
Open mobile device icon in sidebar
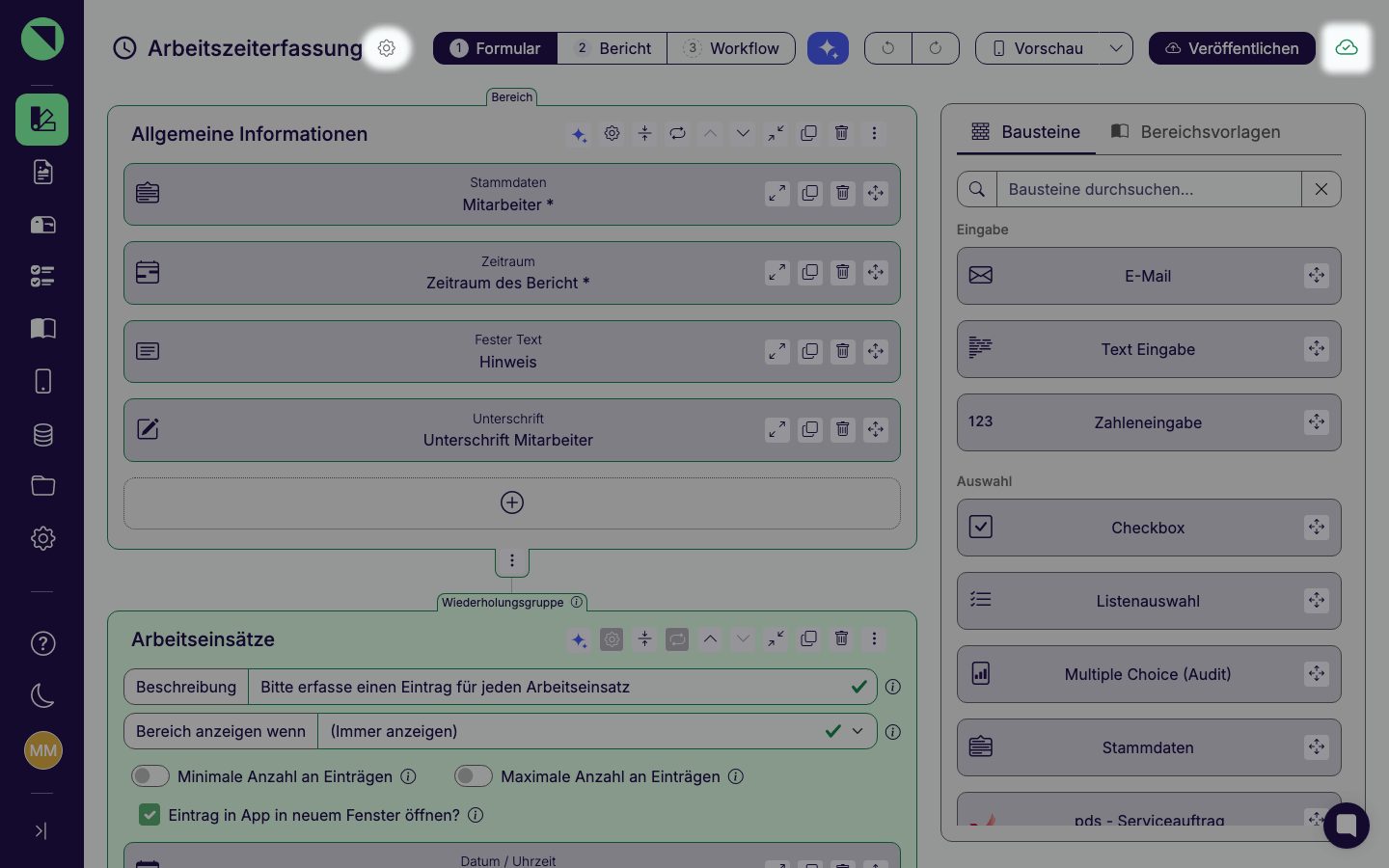click(42, 381)
